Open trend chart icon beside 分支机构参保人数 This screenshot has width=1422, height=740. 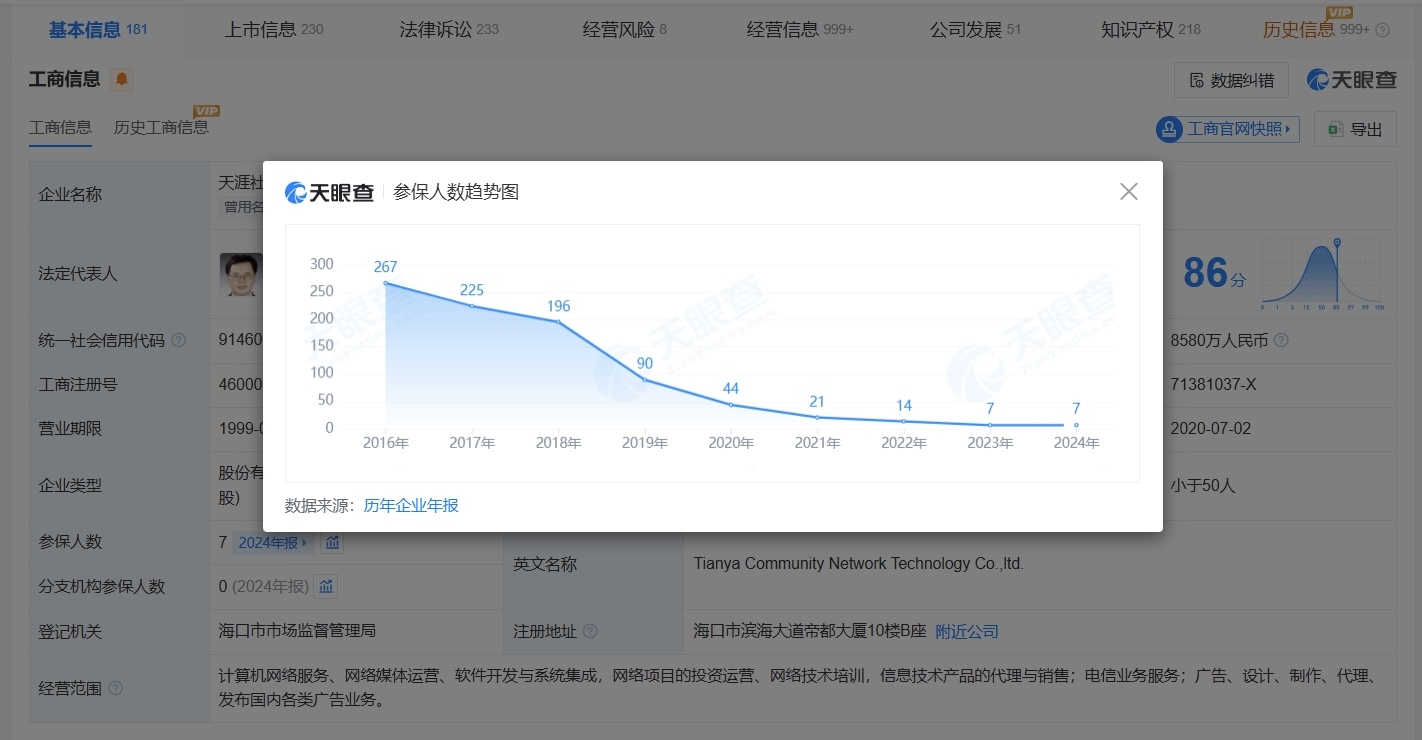click(326, 586)
